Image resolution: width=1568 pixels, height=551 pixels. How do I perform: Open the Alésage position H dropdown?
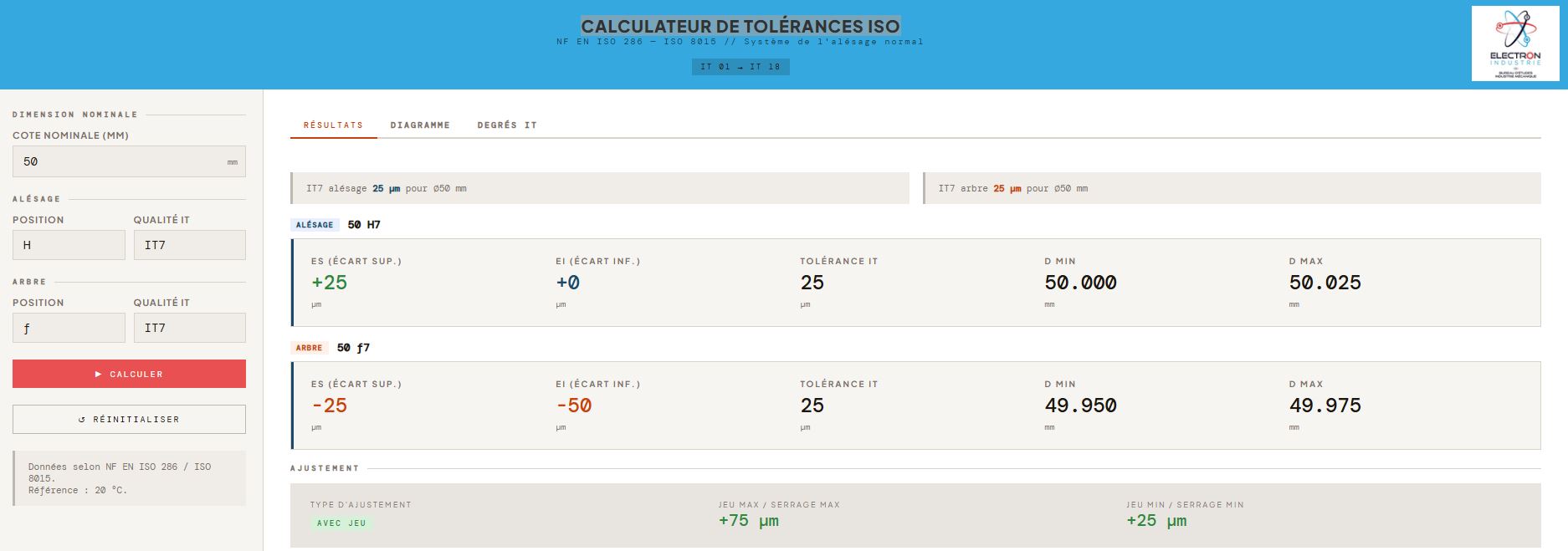click(69, 245)
